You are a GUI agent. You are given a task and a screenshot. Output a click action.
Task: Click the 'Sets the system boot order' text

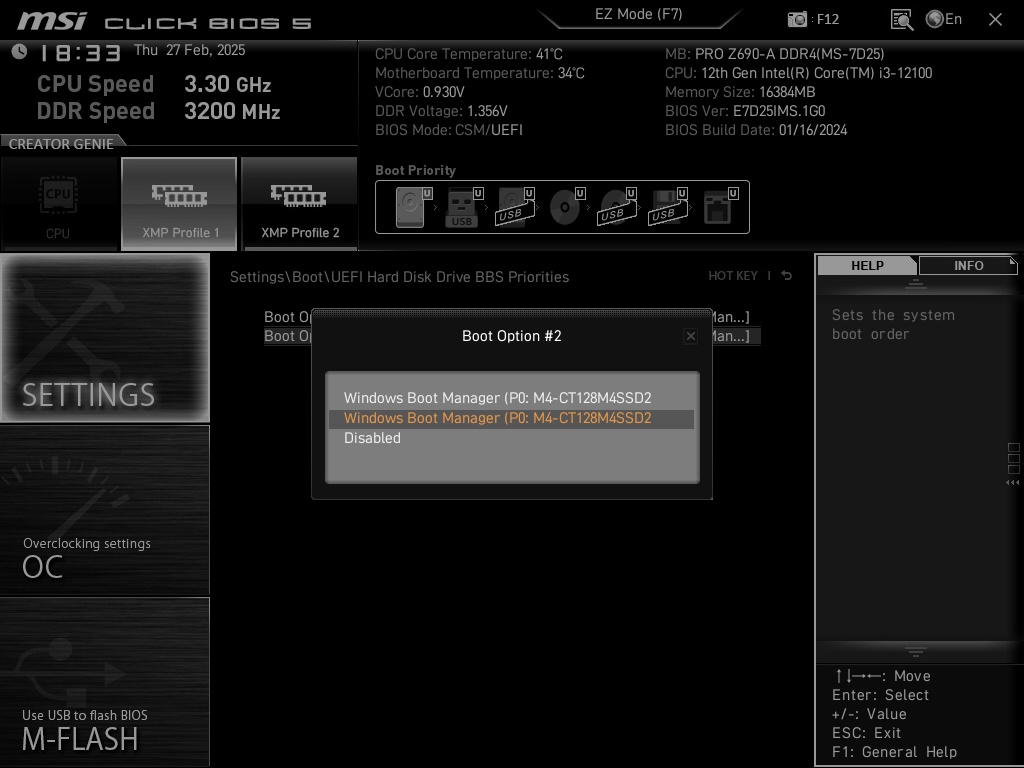point(893,325)
